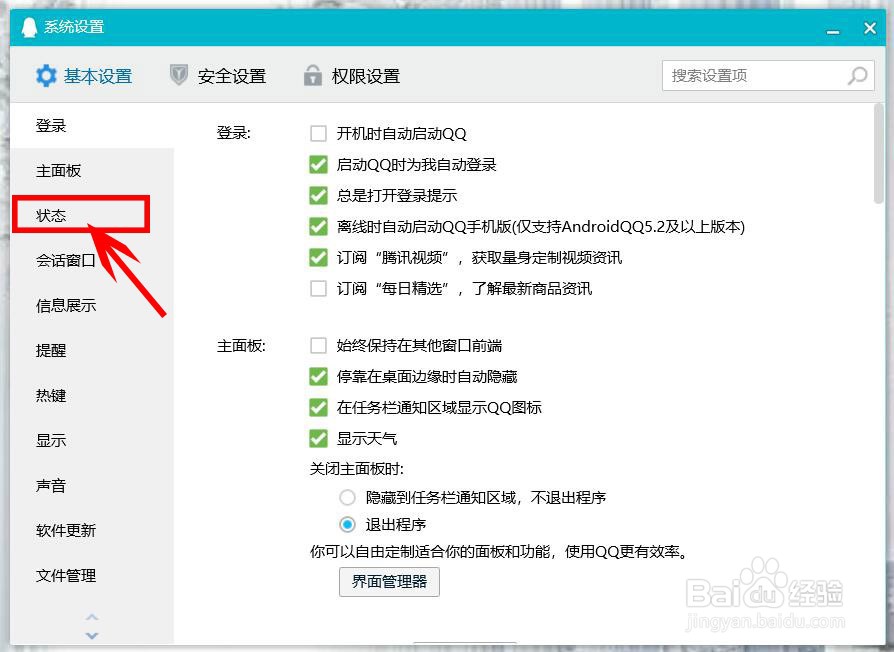This screenshot has width=894, height=652.
Task: Click the vertical scrollbar thumb
Action: pyautogui.click(x=879, y=153)
